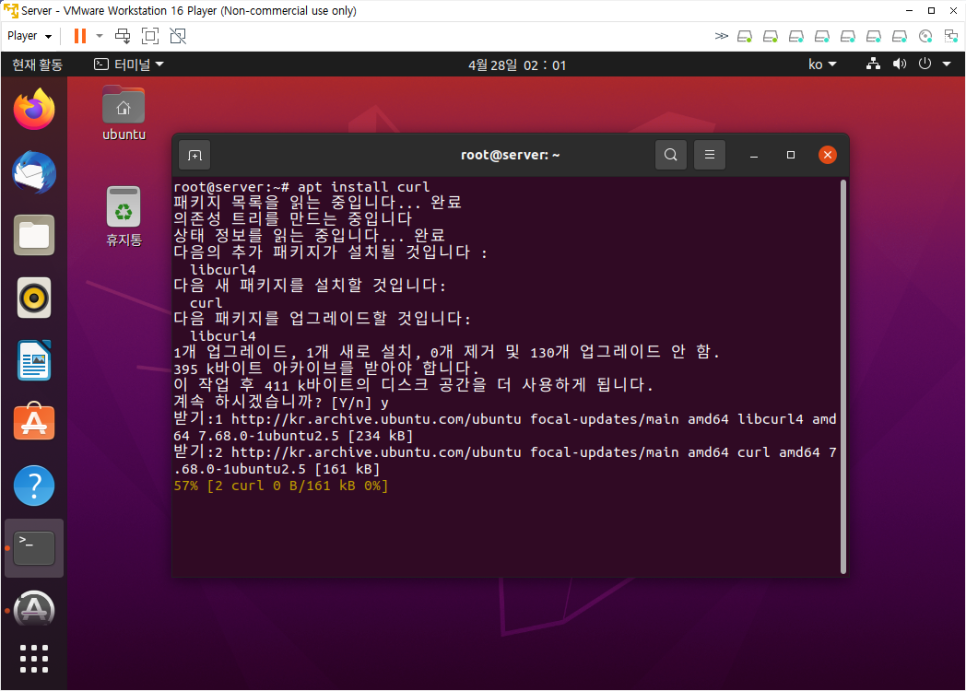The image size is (966, 691).
Task: Show applications grid
Action: [34, 659]
